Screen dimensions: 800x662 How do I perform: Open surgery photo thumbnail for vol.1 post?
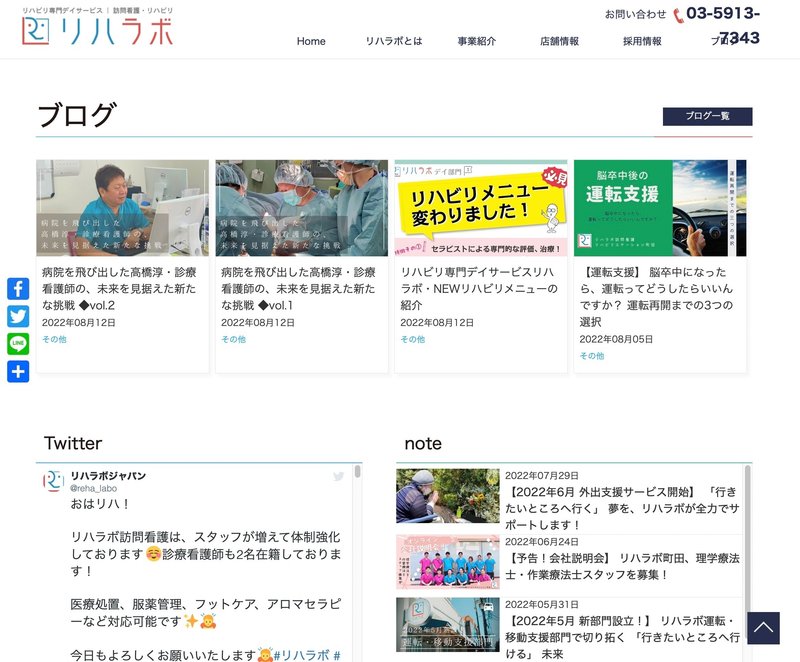(302, 208)
